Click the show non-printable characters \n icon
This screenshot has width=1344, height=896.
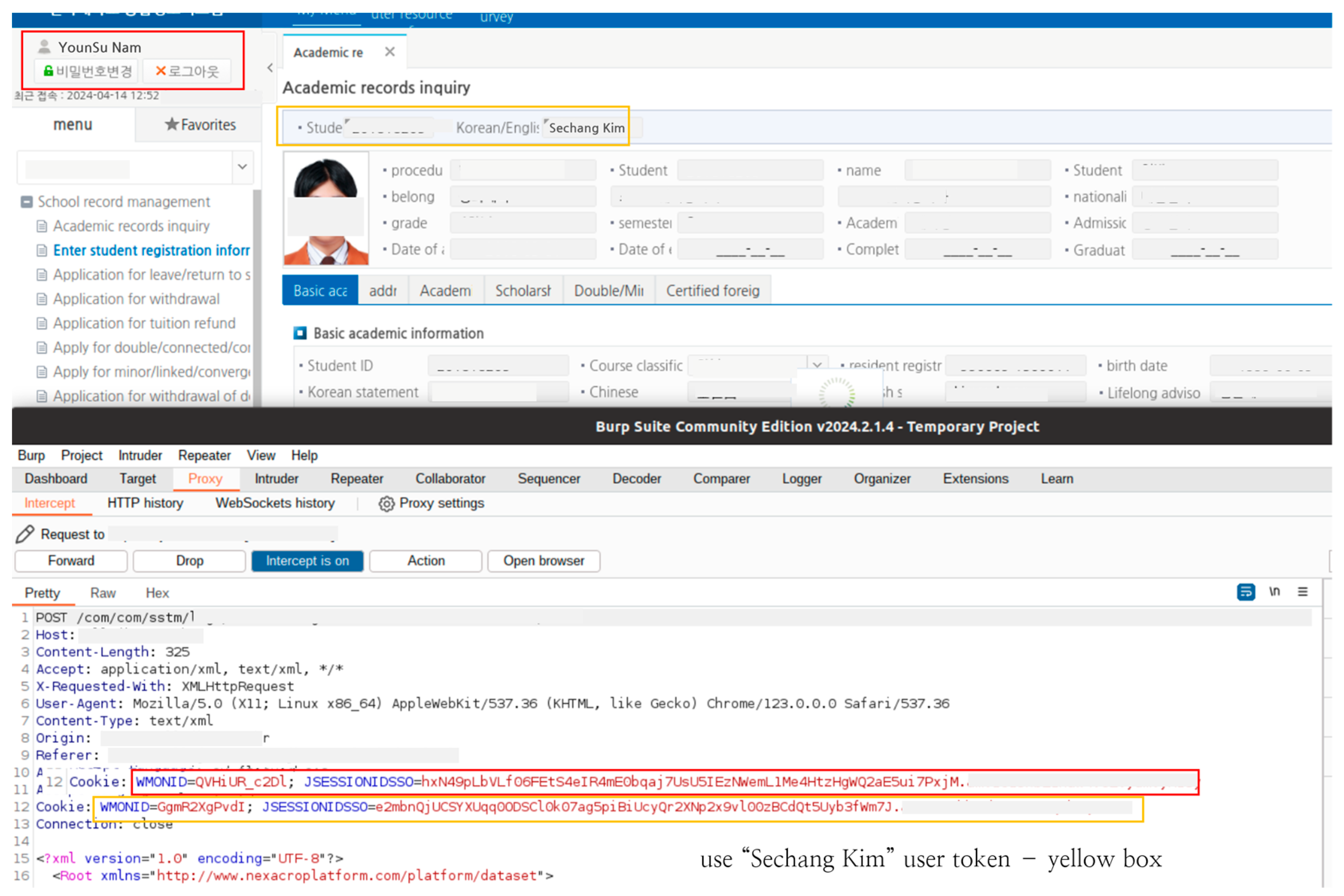coord(1274,592)
